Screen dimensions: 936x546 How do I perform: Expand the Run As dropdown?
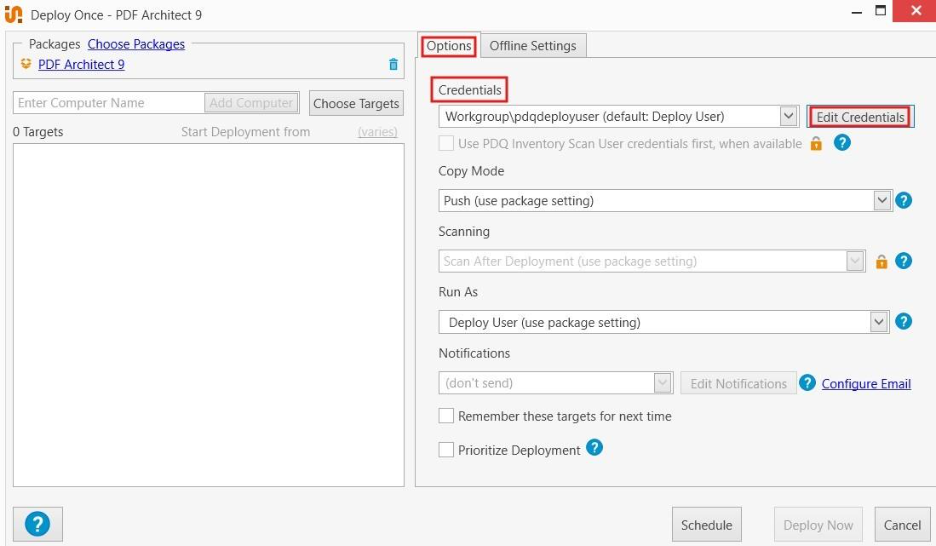[878, 322]
